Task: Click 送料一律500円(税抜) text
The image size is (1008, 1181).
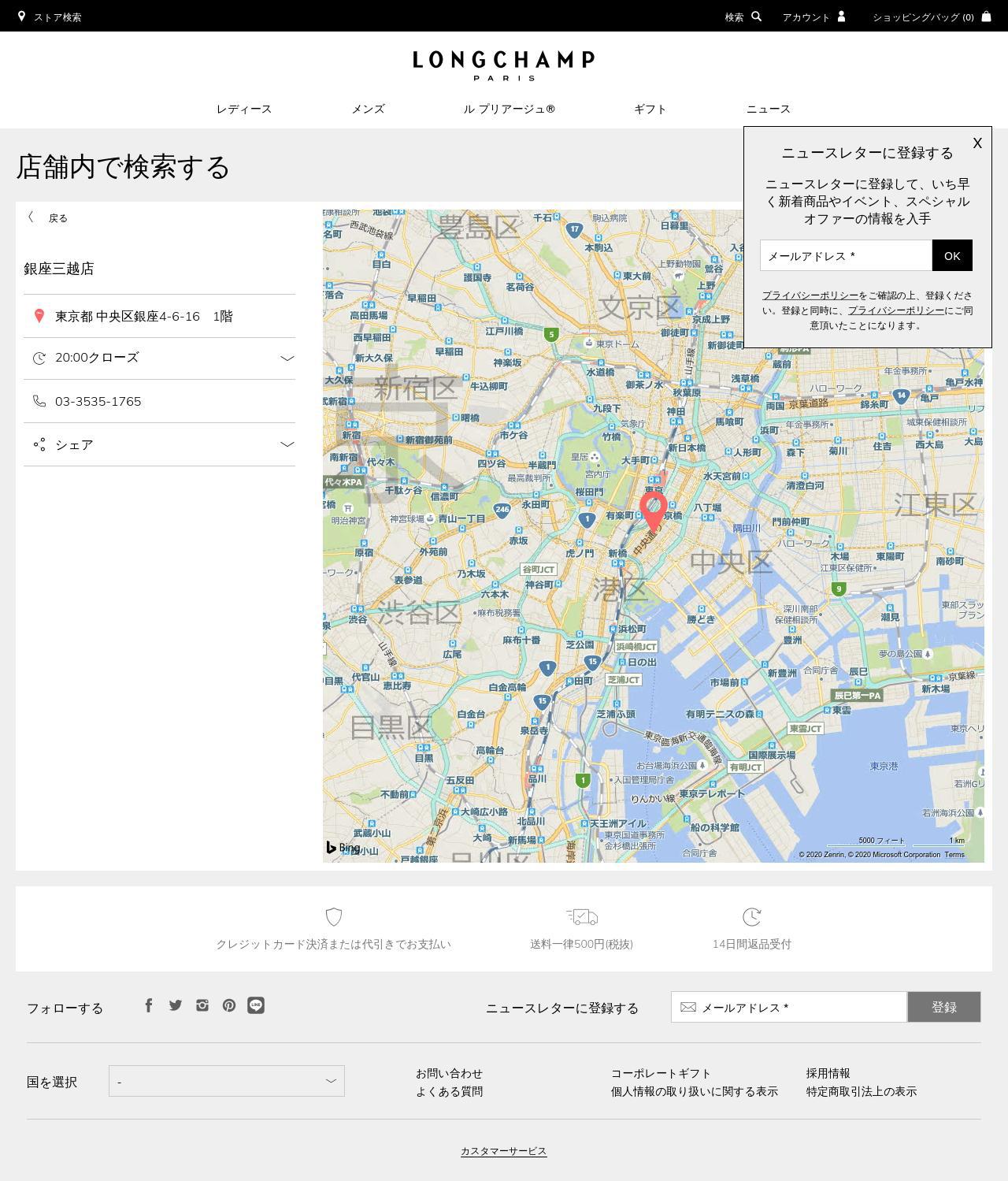Action: [582, 944]
